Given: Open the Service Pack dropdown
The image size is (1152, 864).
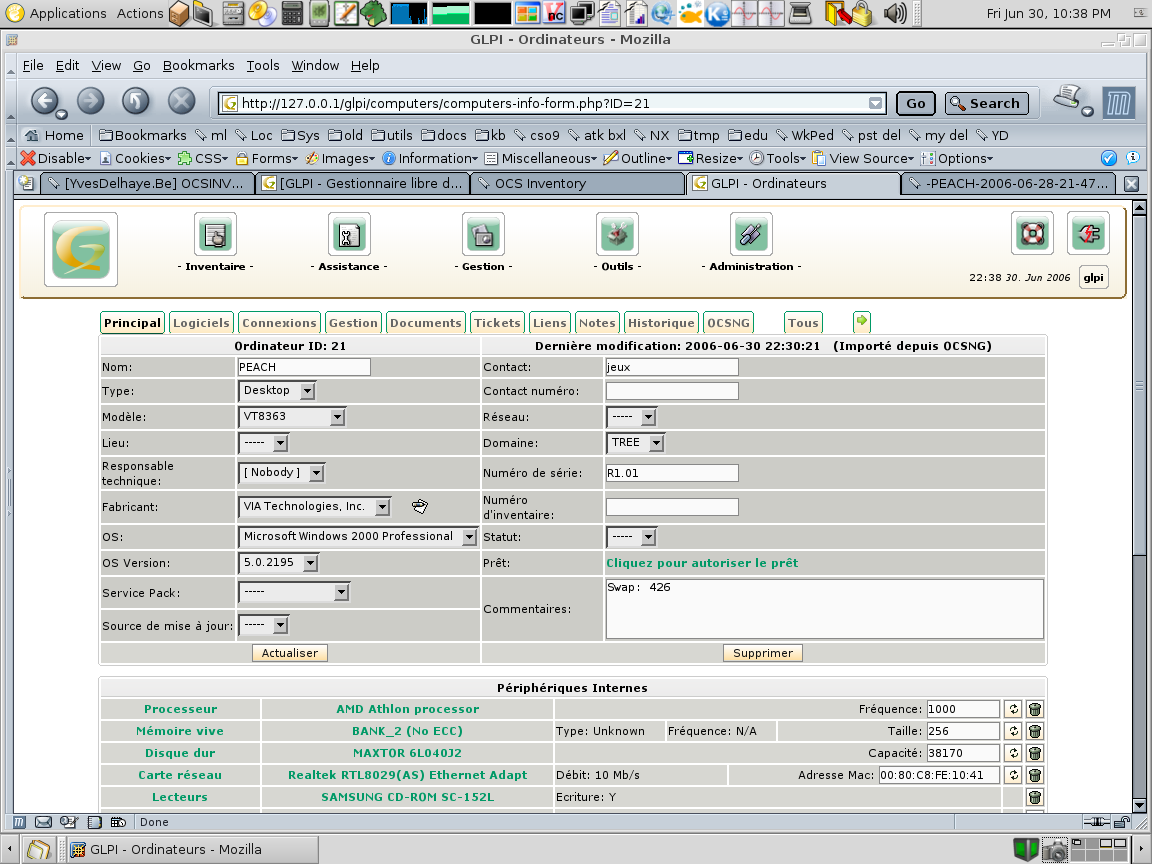Looking at the screenshot, I should pyautogui.click(x=294, y=592).
